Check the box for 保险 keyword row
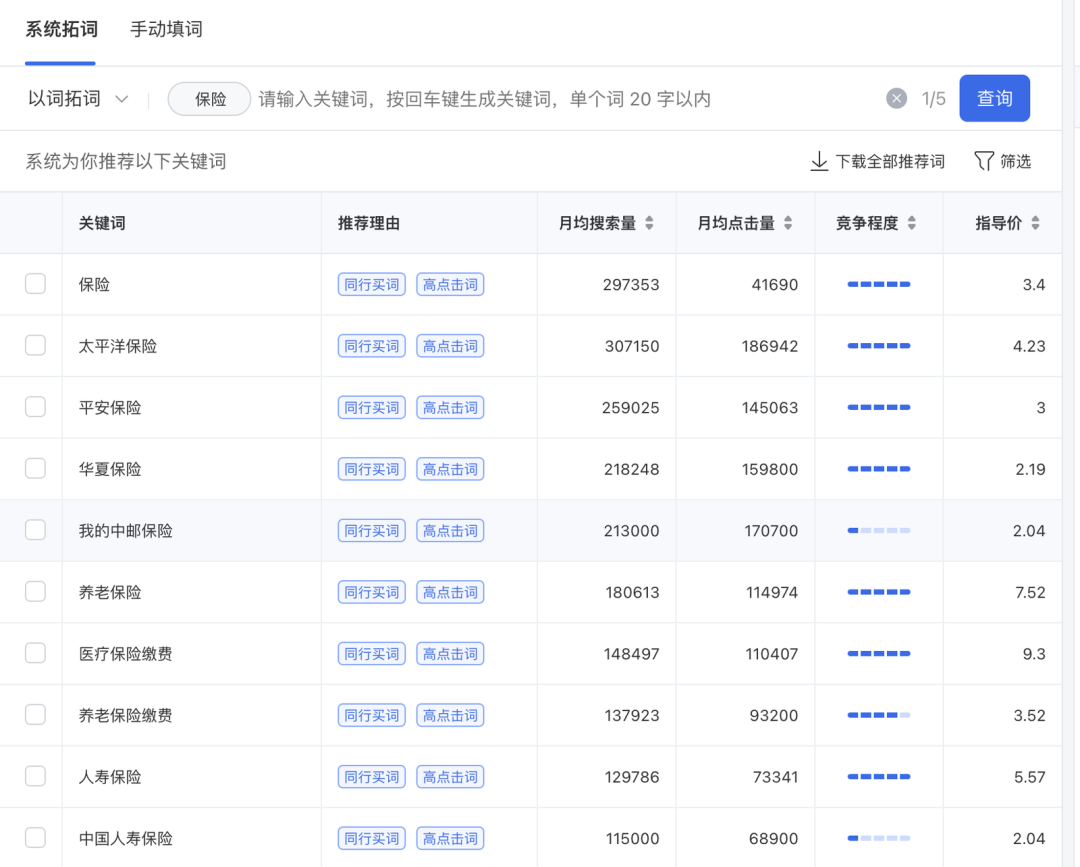1080x867 pixels. [35, 284]
